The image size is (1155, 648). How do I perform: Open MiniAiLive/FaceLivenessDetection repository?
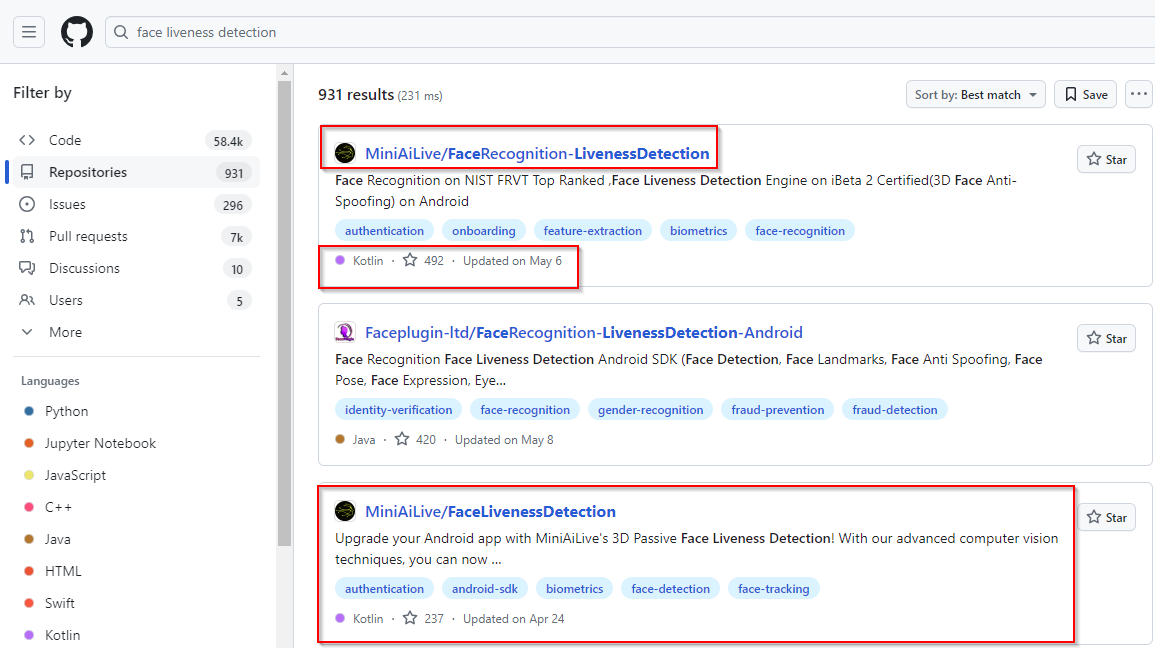[491, 511]
